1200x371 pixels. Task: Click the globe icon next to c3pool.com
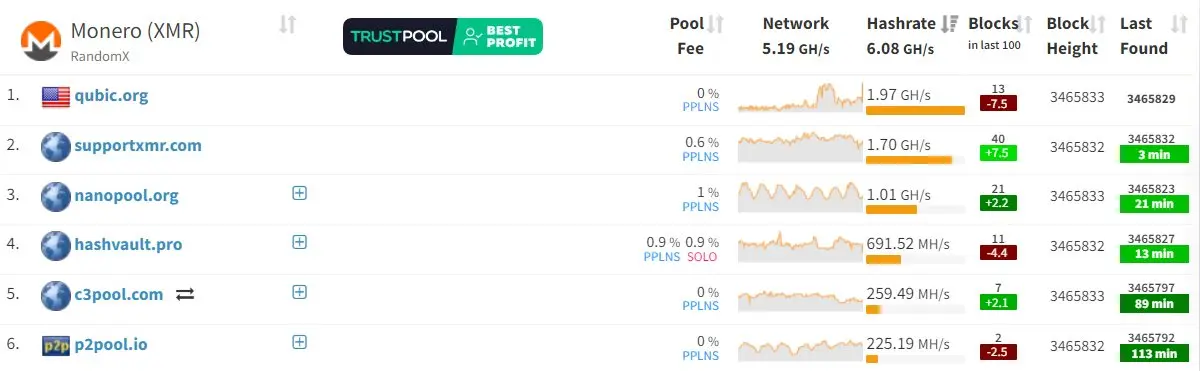tap(55, 295)
